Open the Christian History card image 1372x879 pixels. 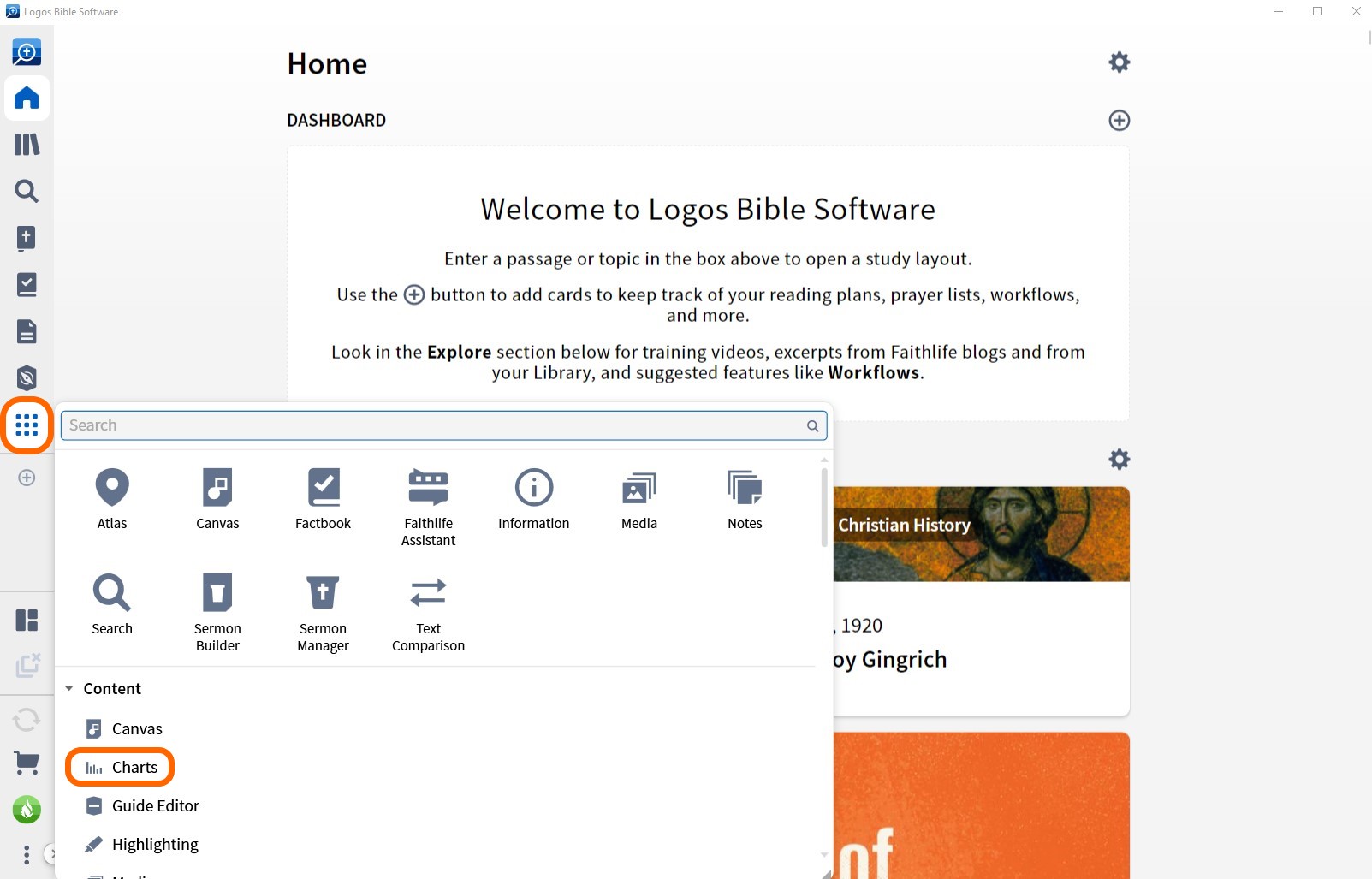pyautogui.click(x=982, y=534)
